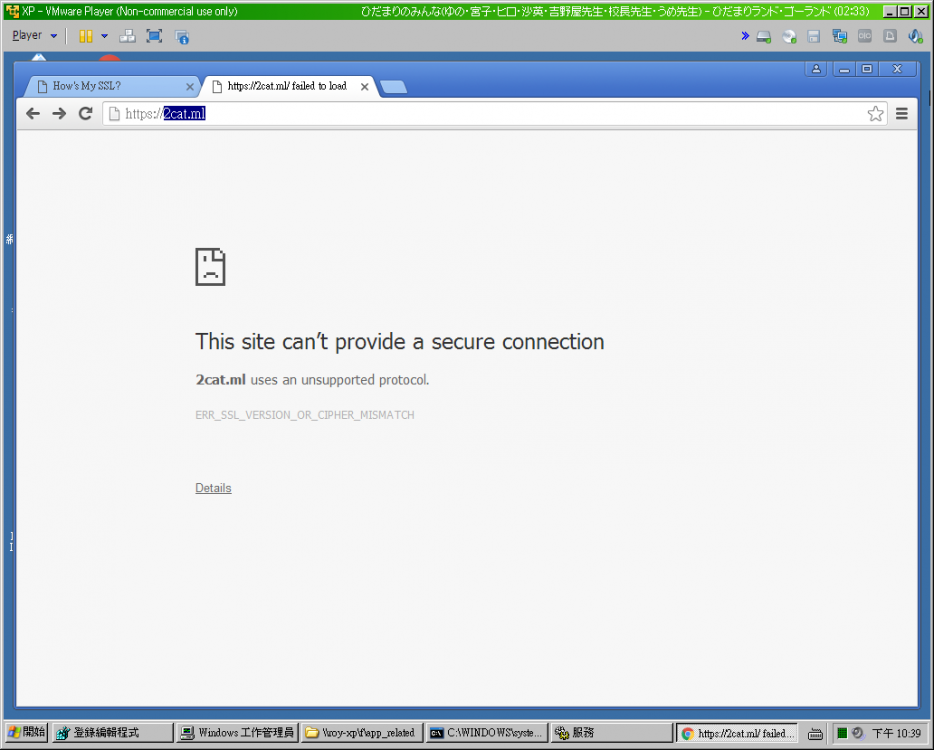
Task: Click the Details link on the error page
Action: click(x=213, y=488)
